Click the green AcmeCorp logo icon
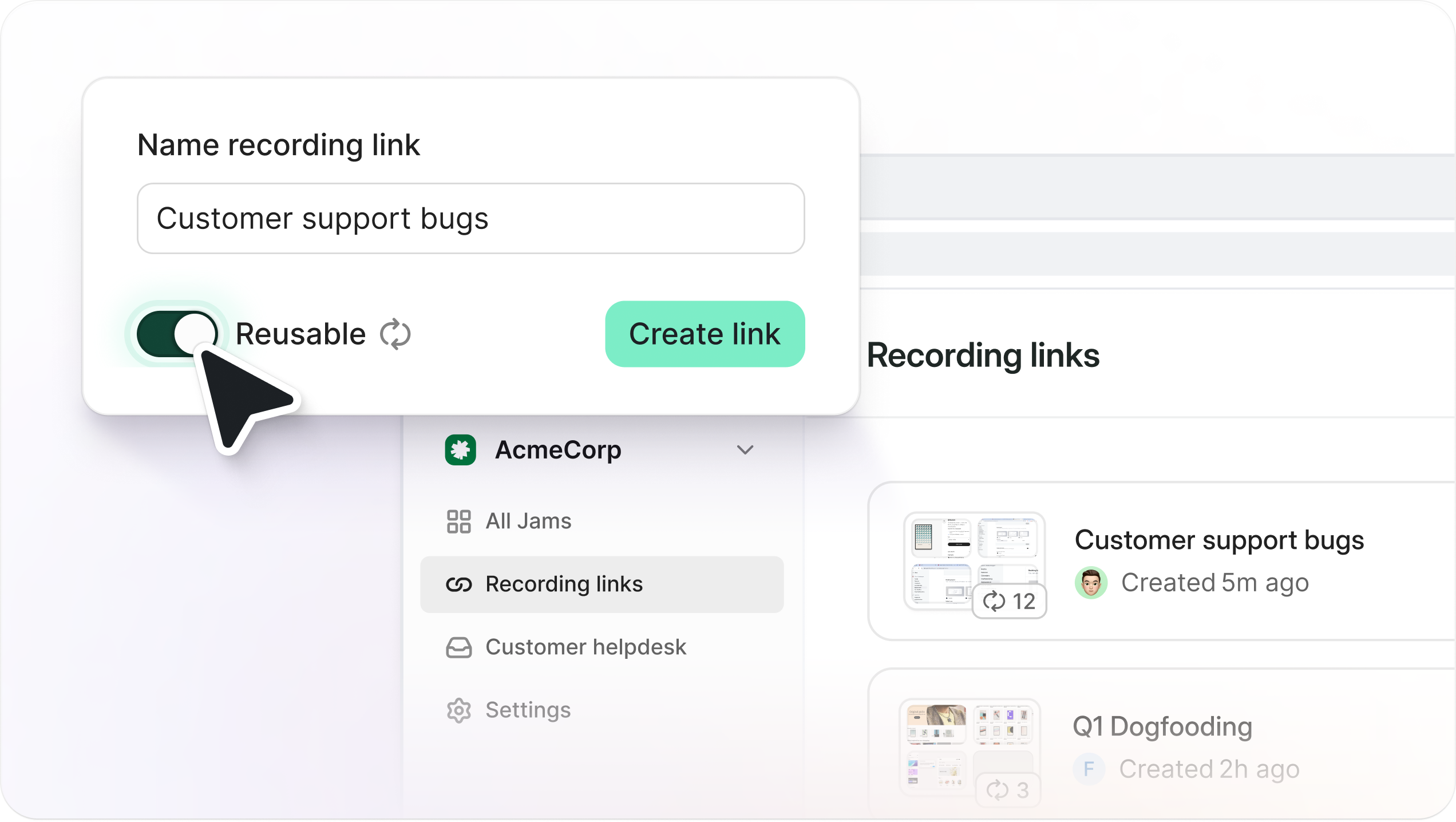 [460, 450]
